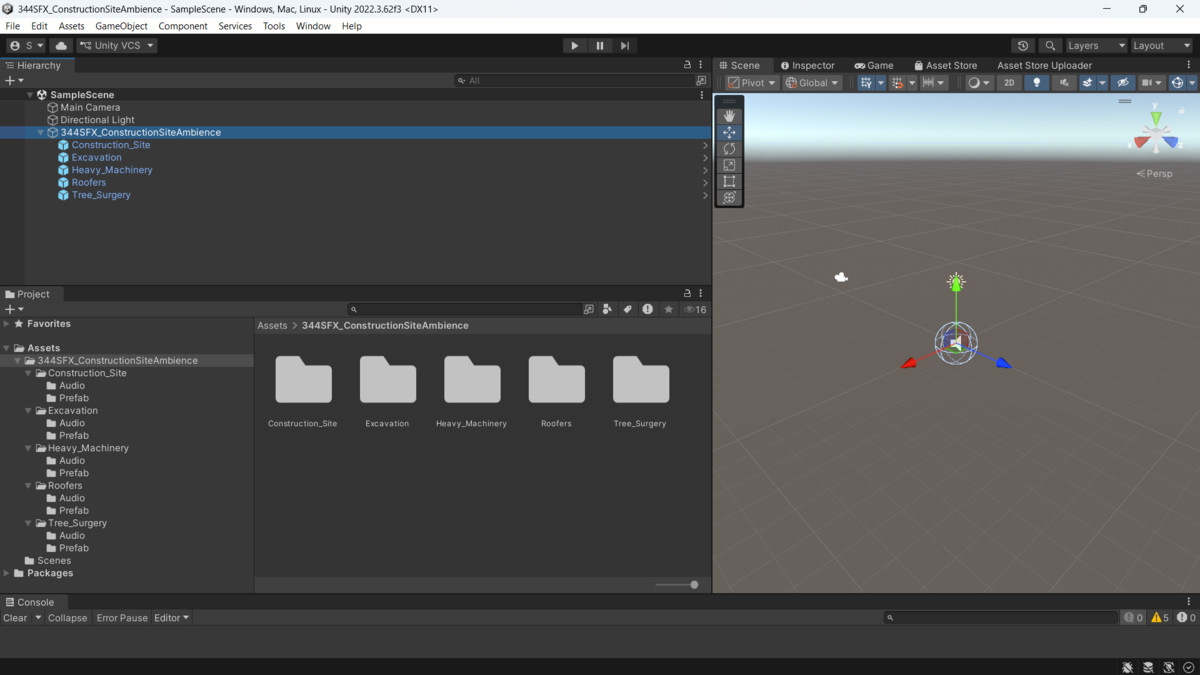Click the cache server icon in status bar
Screen dimensions: 1200x675
(x=1148, y=667)
